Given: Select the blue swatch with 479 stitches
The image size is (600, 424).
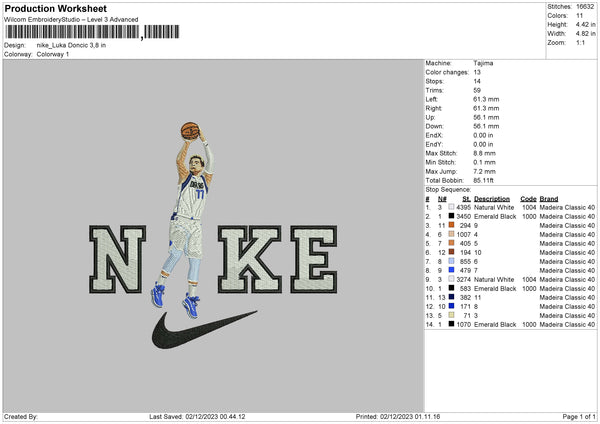Looking at the screenshot, I should [x=452, y=270].
